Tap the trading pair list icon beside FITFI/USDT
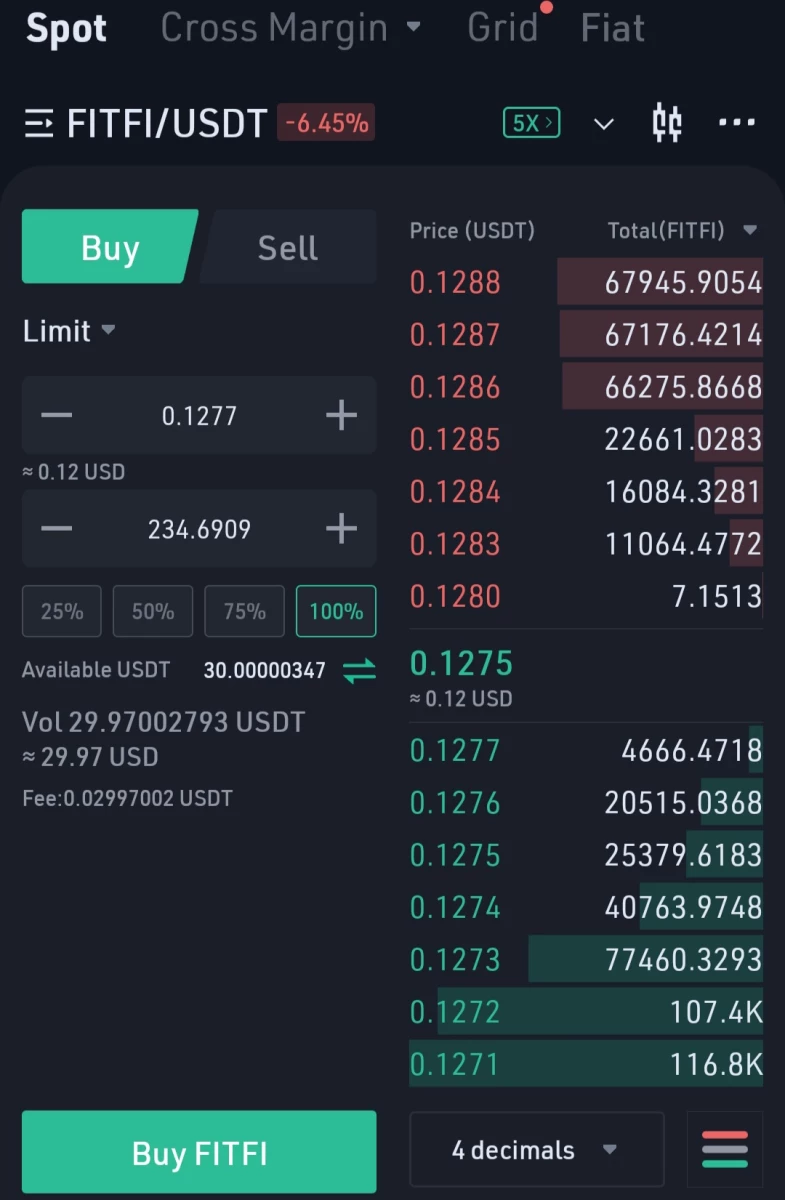This screenshot has height=1200, width=785. point(39,124)
